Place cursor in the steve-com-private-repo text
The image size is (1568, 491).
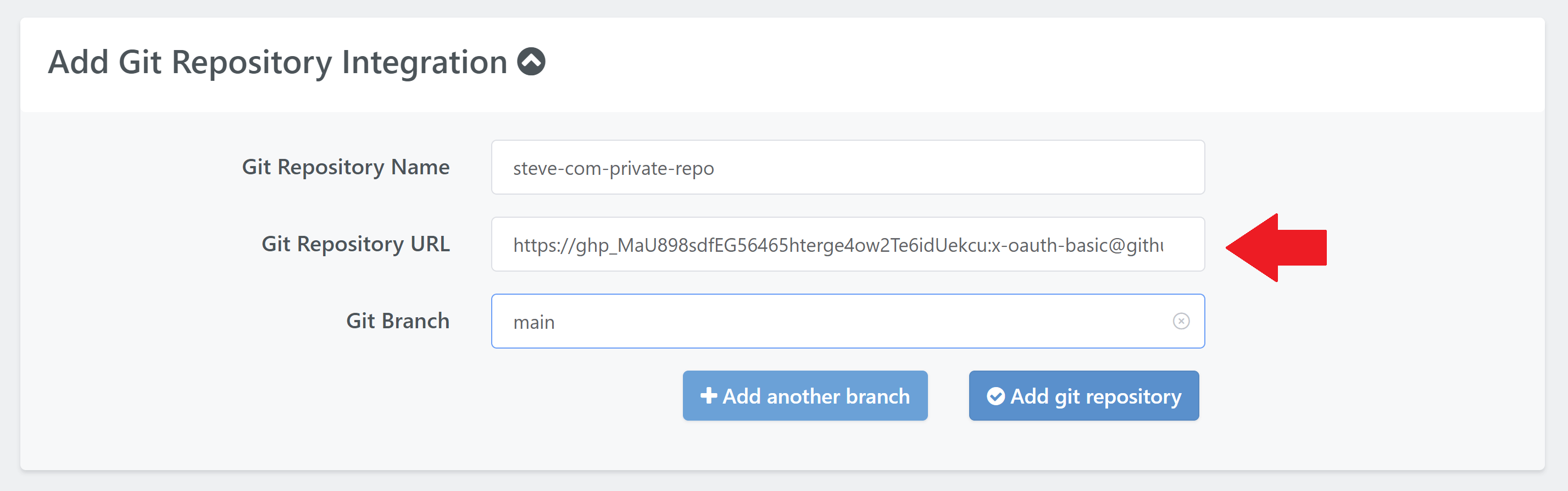point(613,168)
